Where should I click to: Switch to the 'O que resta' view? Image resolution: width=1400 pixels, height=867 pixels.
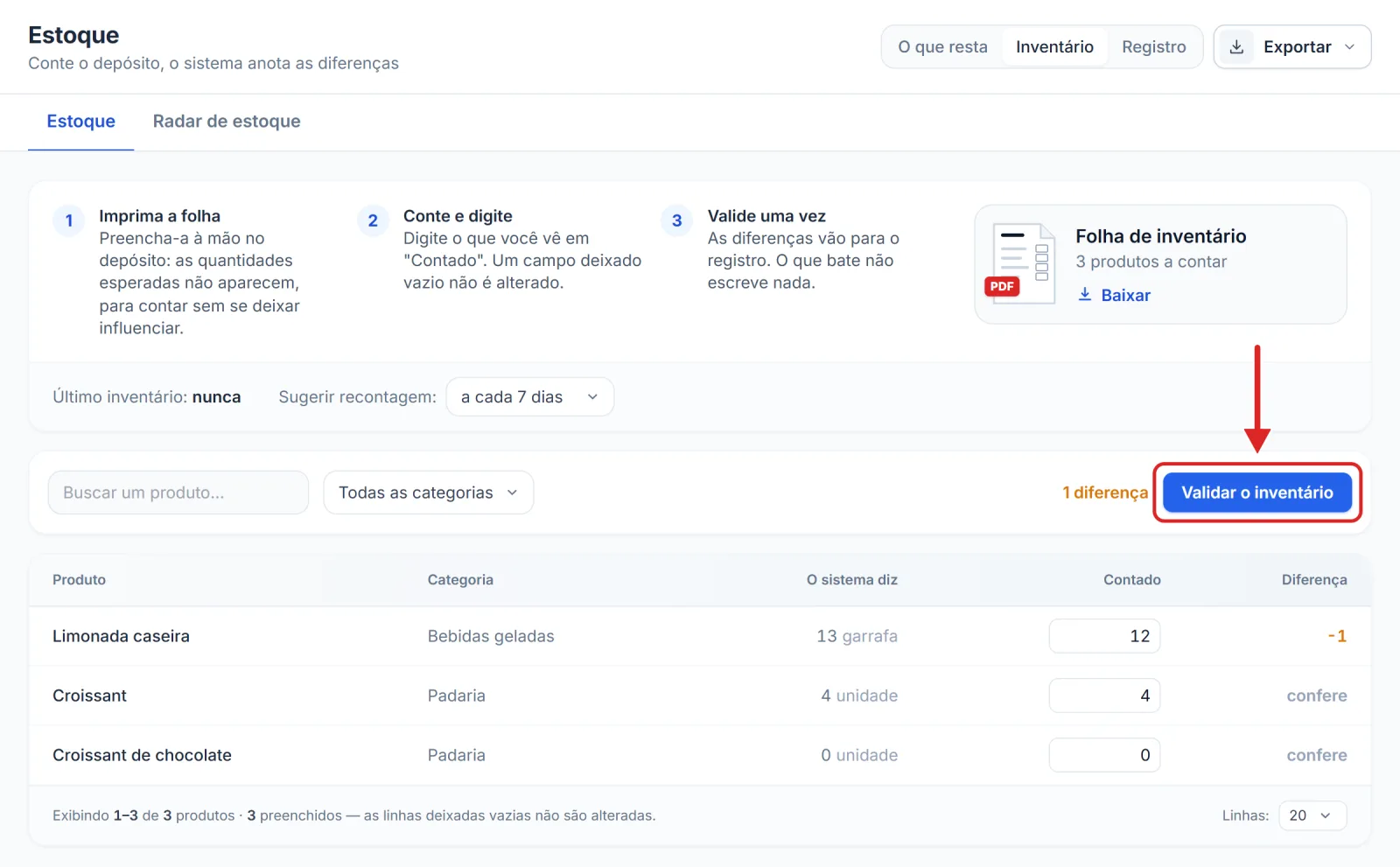[x=942, y=47]
